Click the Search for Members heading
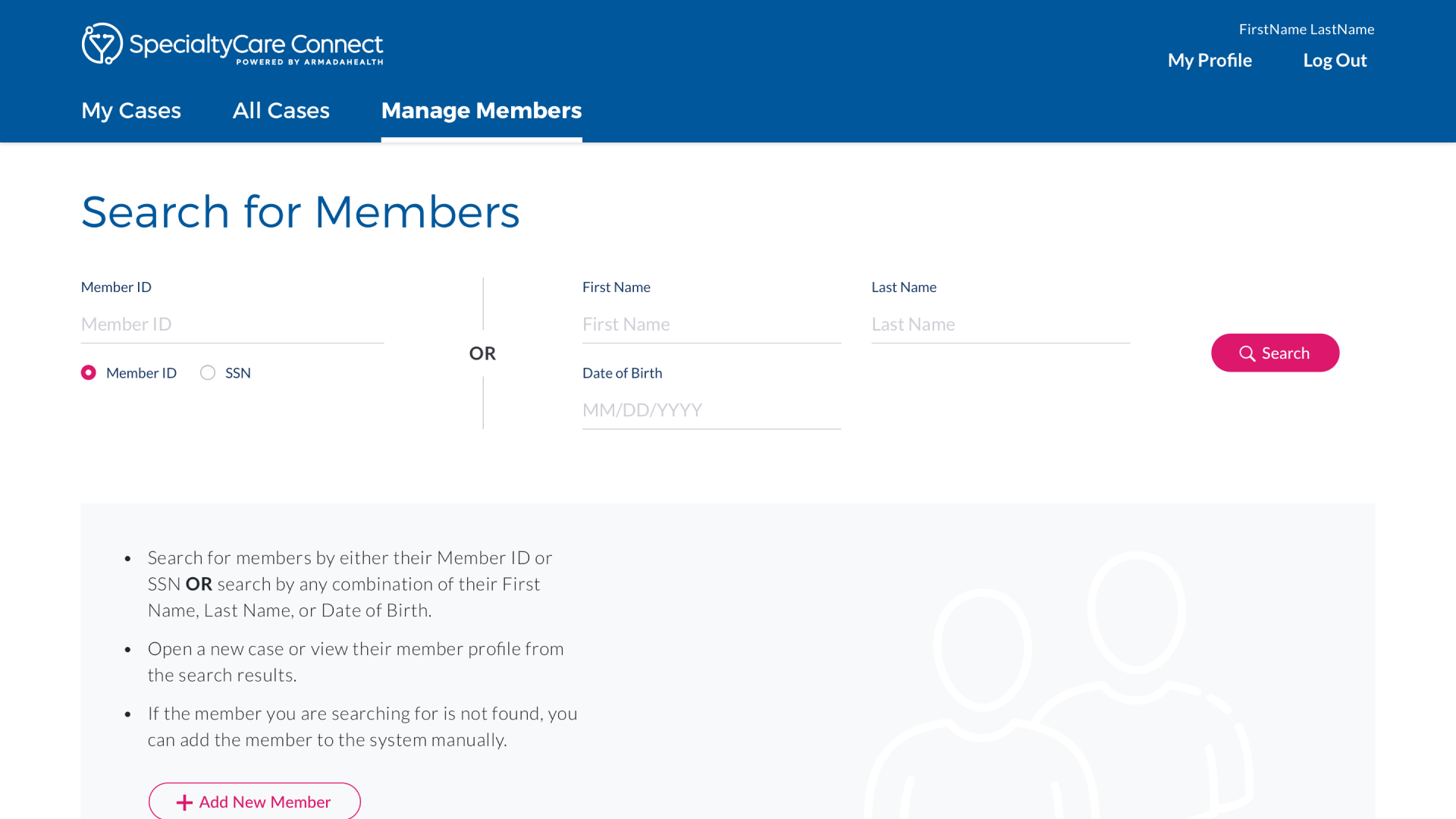Screen dimensions: 1456x819 (300, 212)
